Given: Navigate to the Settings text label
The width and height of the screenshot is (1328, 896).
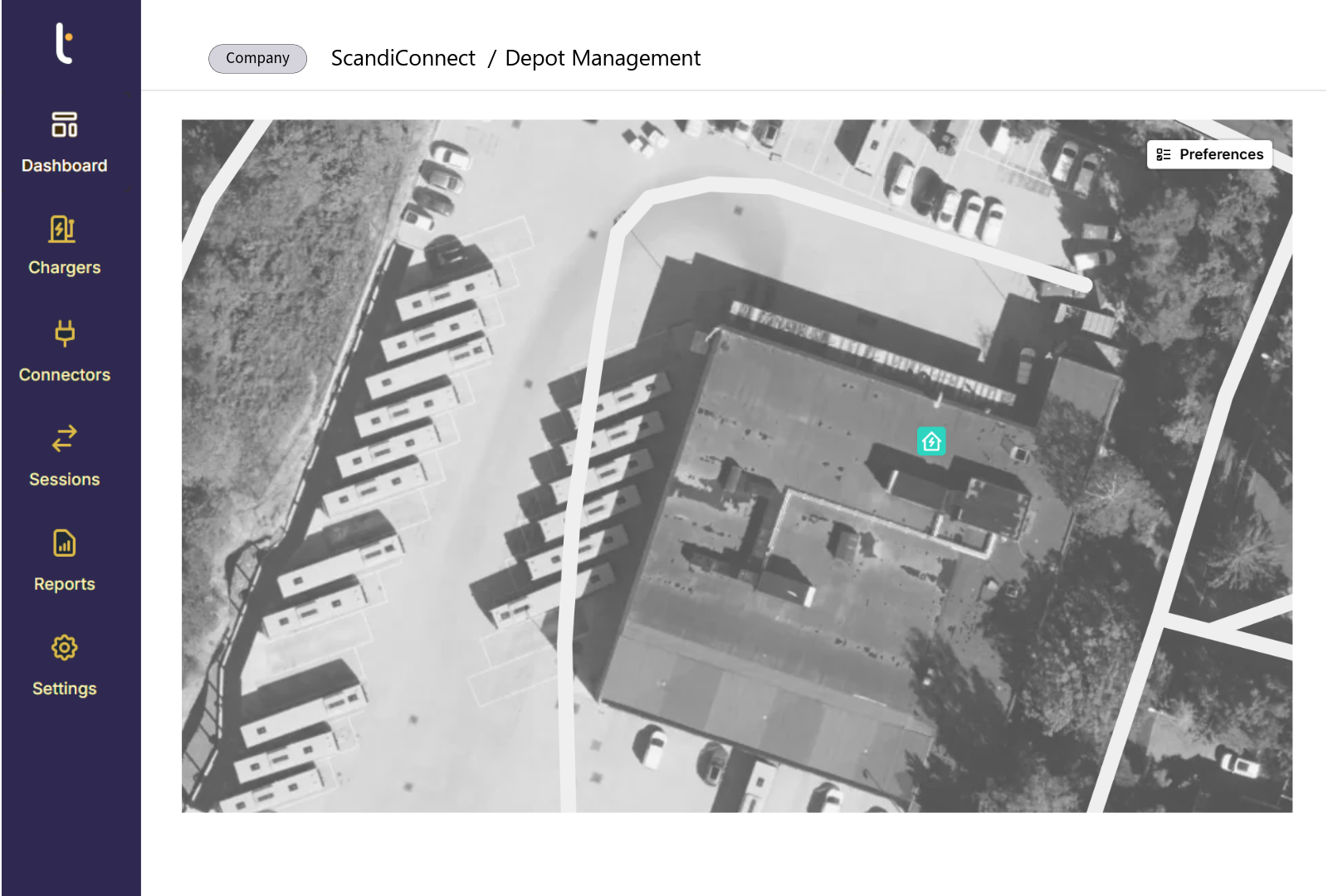Looking at the screenshot, I should click(x=64, y=689).
